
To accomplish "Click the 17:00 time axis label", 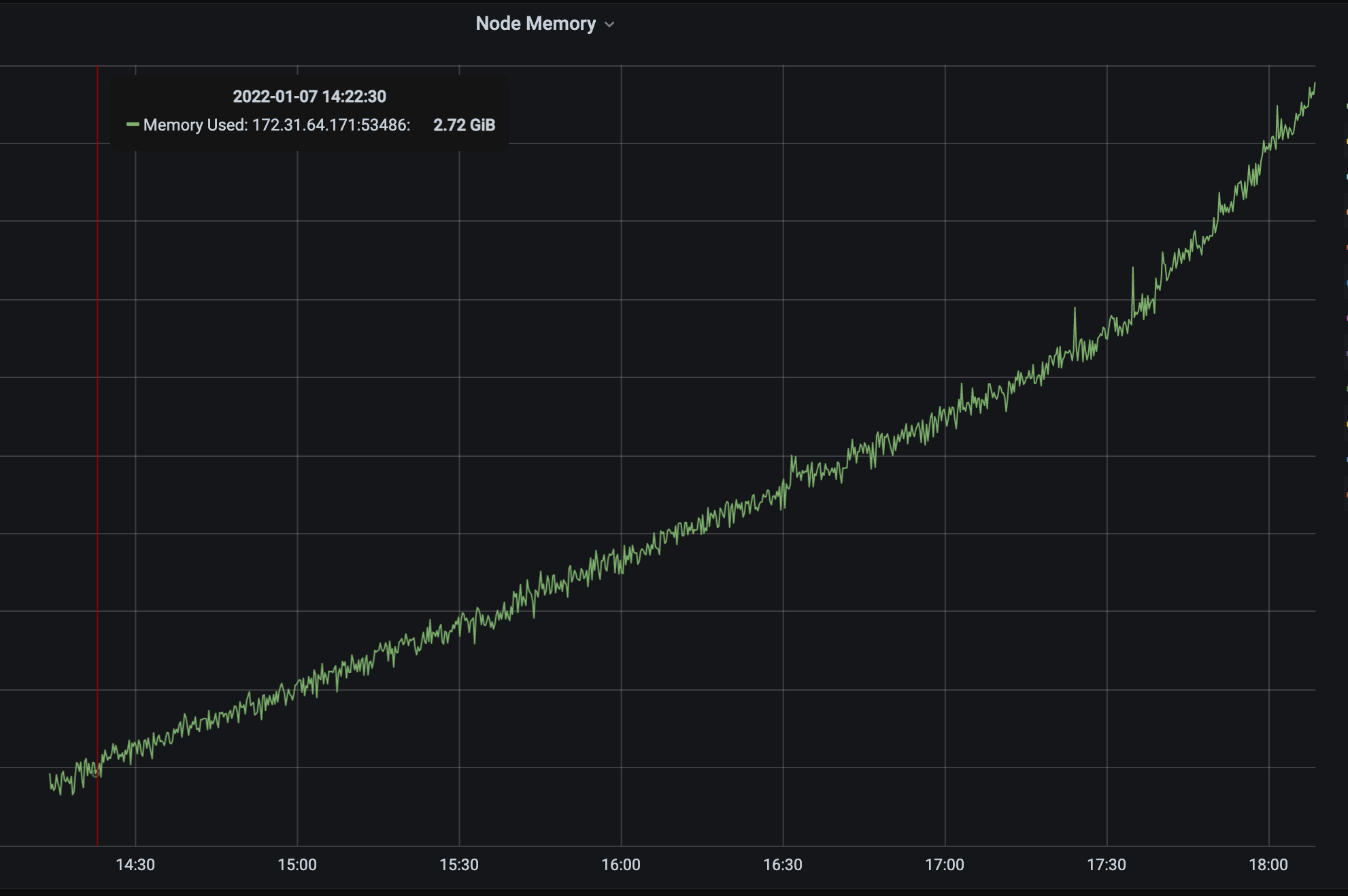I will pos(945,865).
